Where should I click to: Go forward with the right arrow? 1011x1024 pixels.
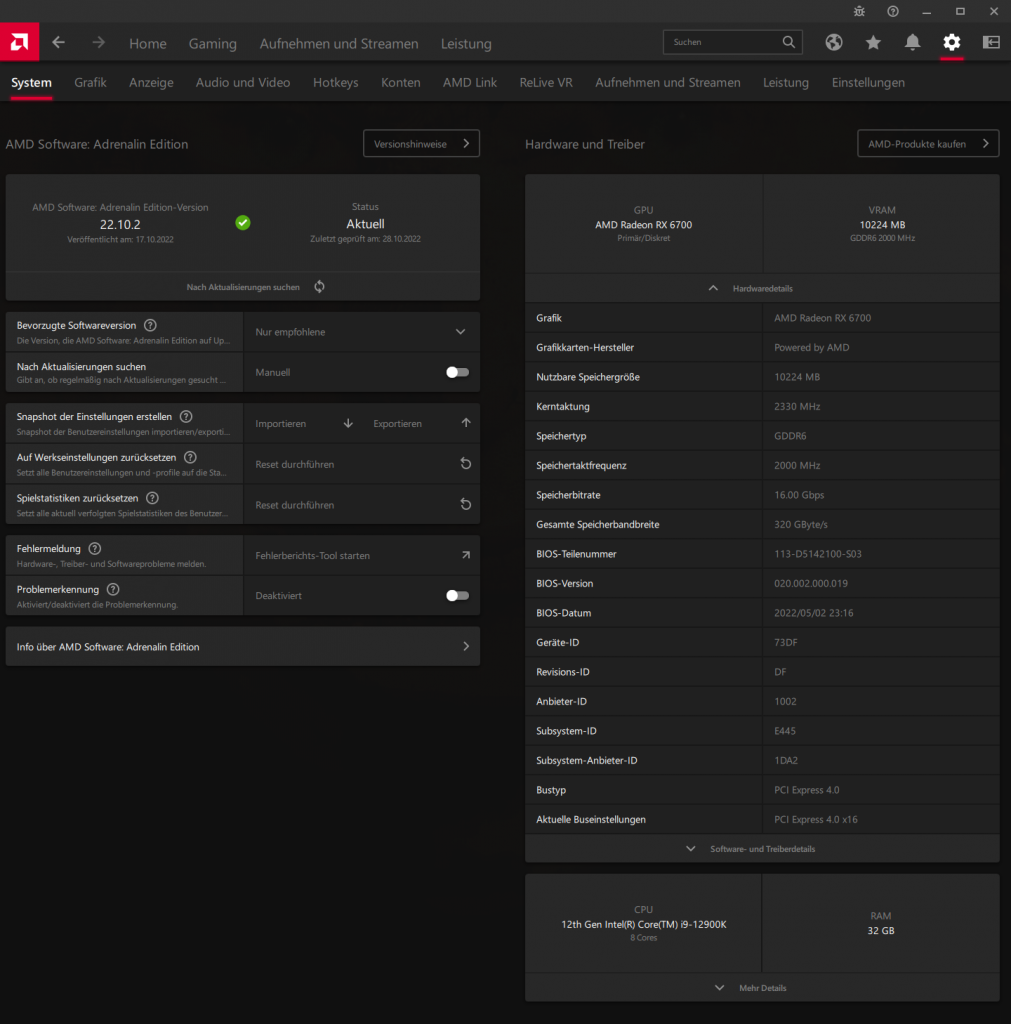(x=99, y=42)
